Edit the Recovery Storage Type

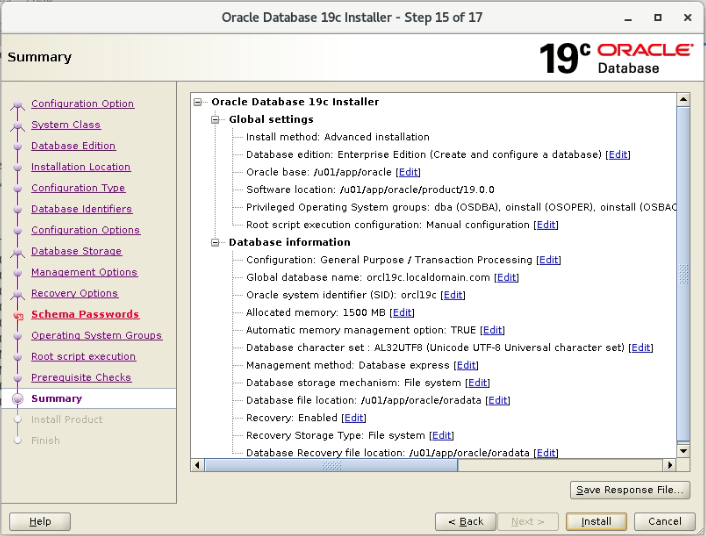pos(442,436)
